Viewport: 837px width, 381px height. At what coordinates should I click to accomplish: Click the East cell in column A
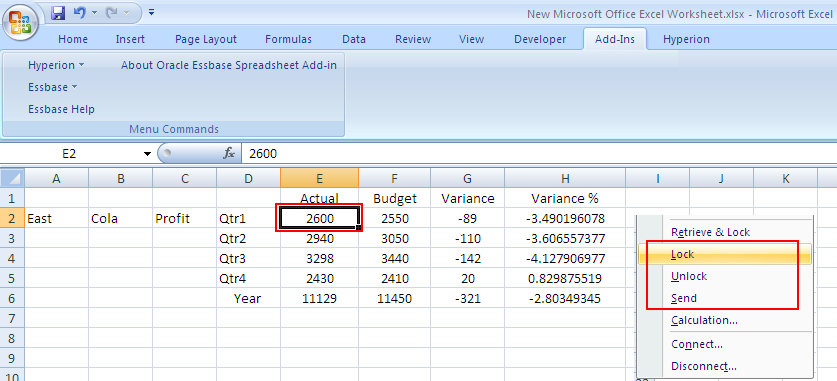56,218
